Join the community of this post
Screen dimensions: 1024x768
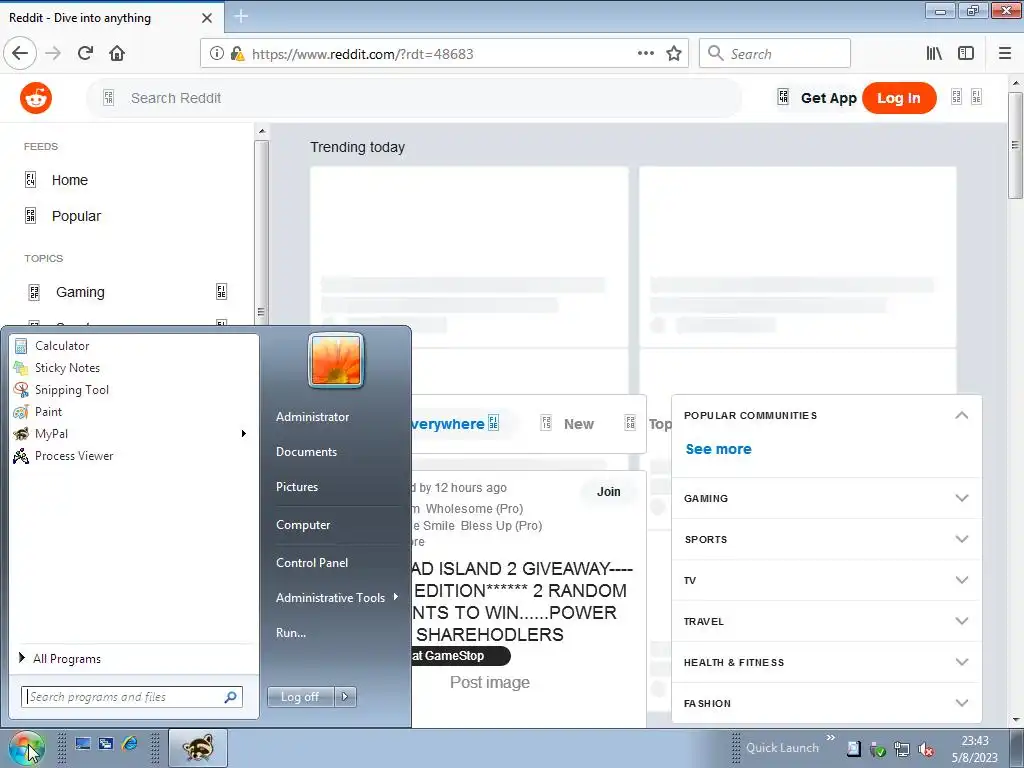coord(608,492)
